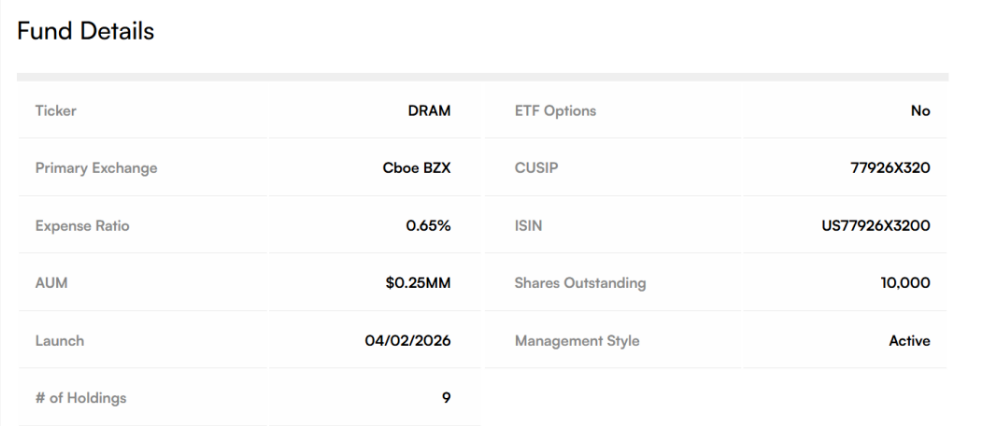1007x426 pixels.
Task: Select the Expense Ratio label
Action: [x=82, y=226]
